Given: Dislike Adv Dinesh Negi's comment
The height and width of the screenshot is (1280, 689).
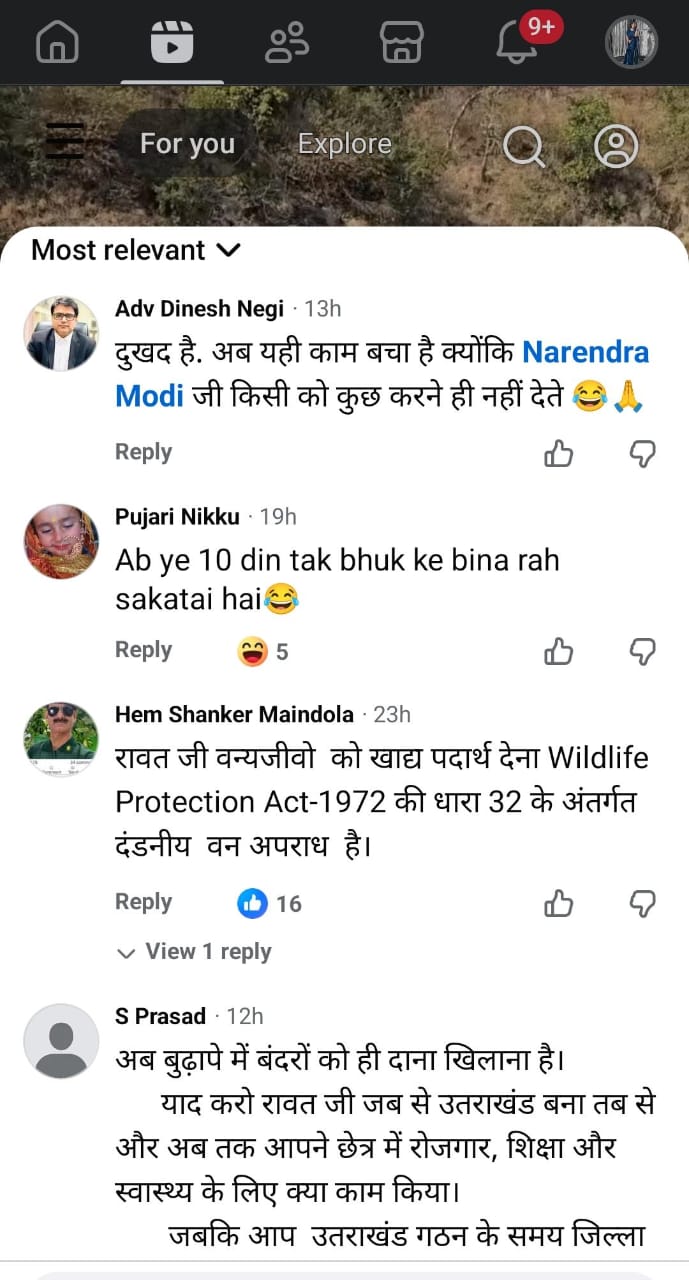Looking at the screenshot, I should click(642, 454).
